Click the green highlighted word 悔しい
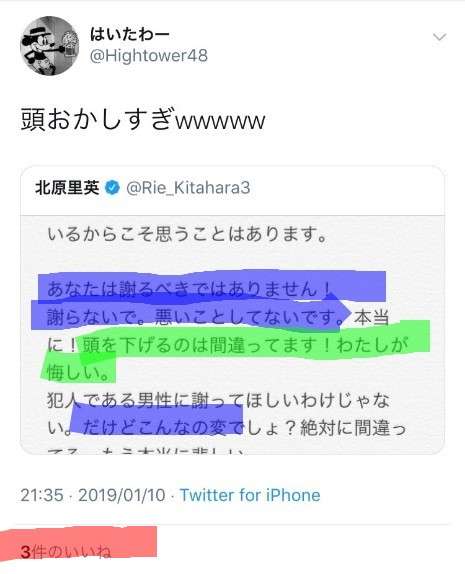This screenshot has height=574, width=465. click(x=78, y=373)
